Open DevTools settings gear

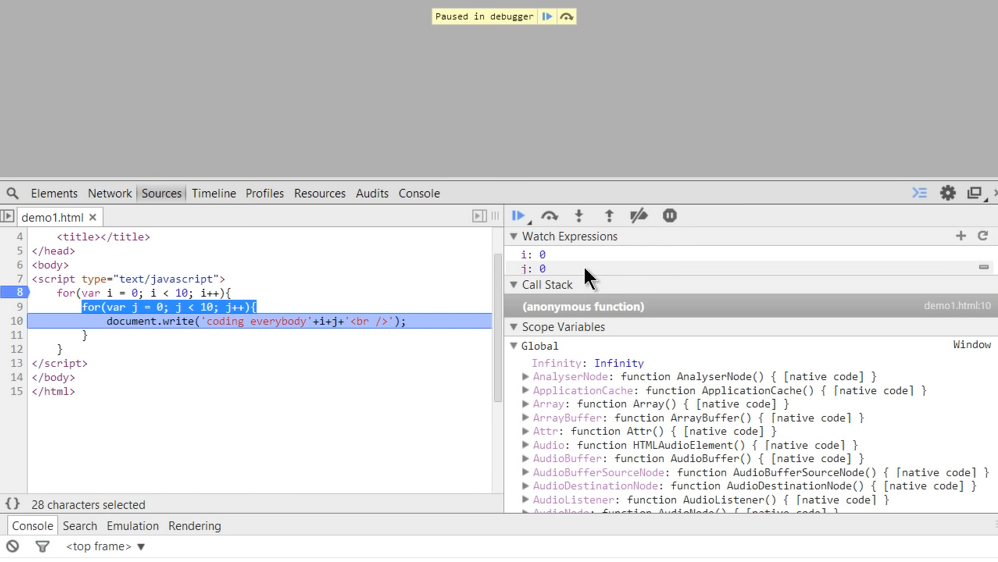tap(948, 193)
